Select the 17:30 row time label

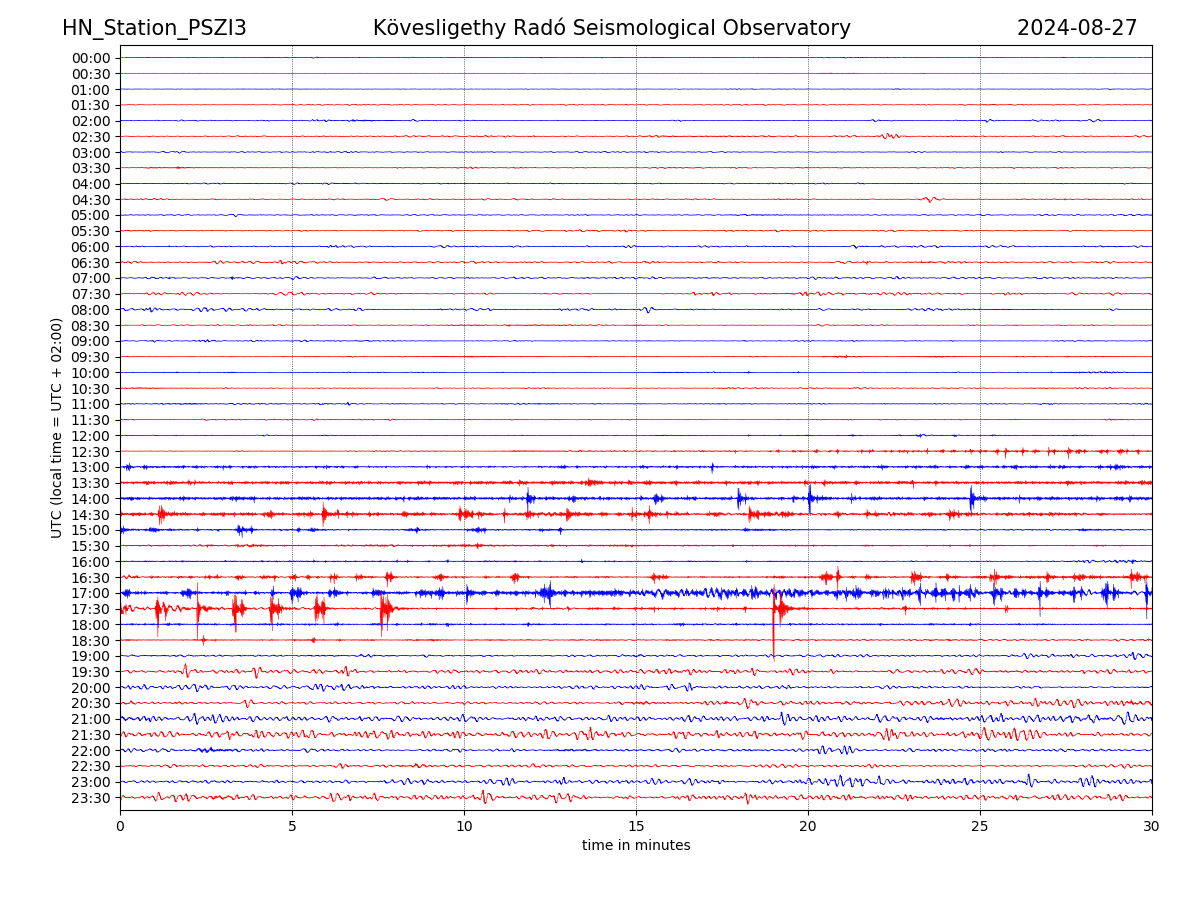tap(90, 609)
